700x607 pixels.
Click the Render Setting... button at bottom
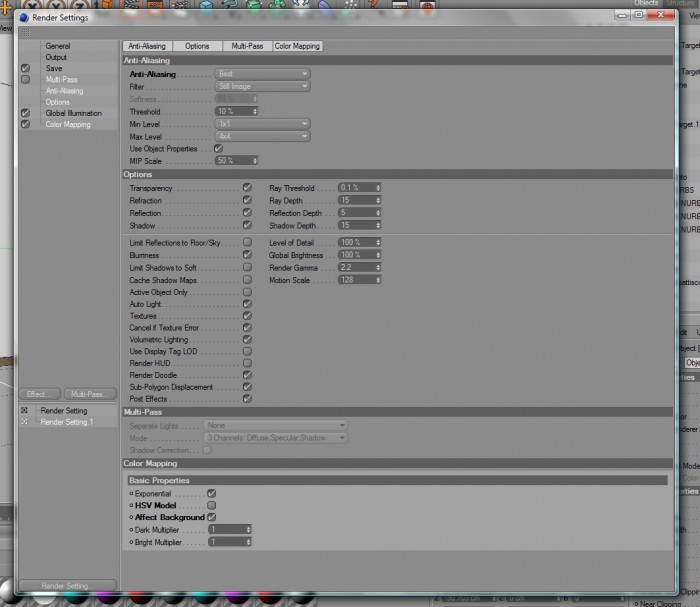(68, 586)
